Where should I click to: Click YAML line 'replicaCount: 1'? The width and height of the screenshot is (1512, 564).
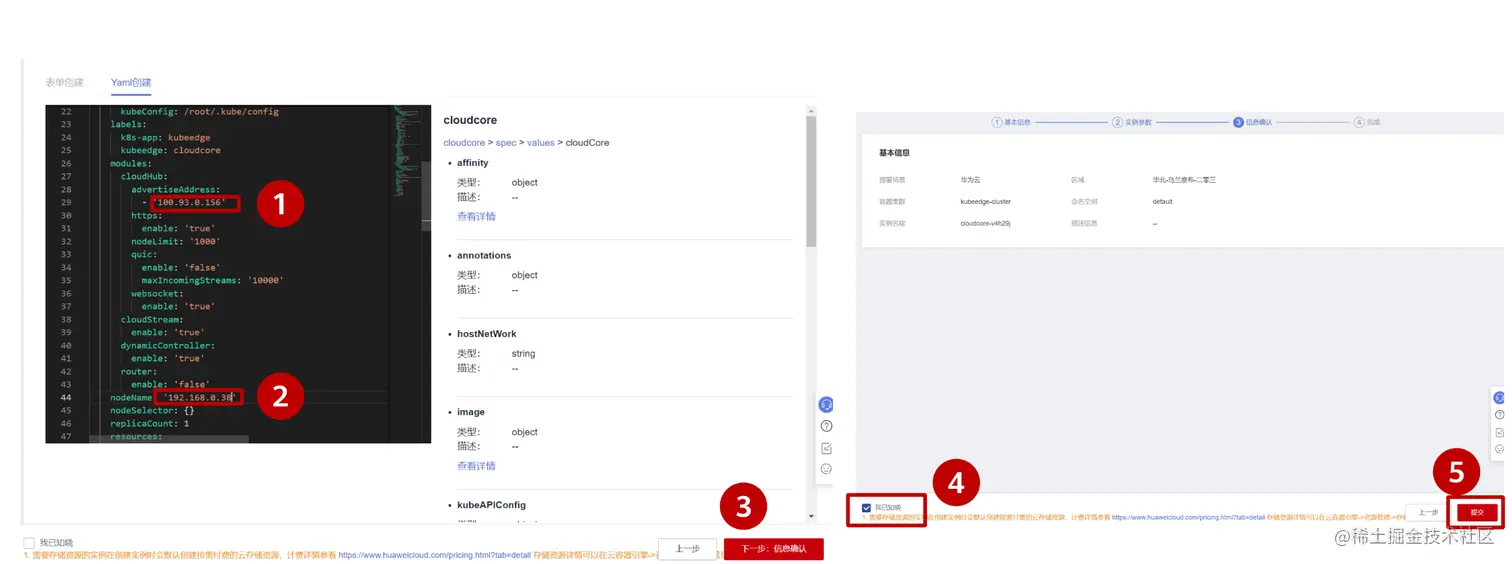pyautogui.click(x=149, y=423)
